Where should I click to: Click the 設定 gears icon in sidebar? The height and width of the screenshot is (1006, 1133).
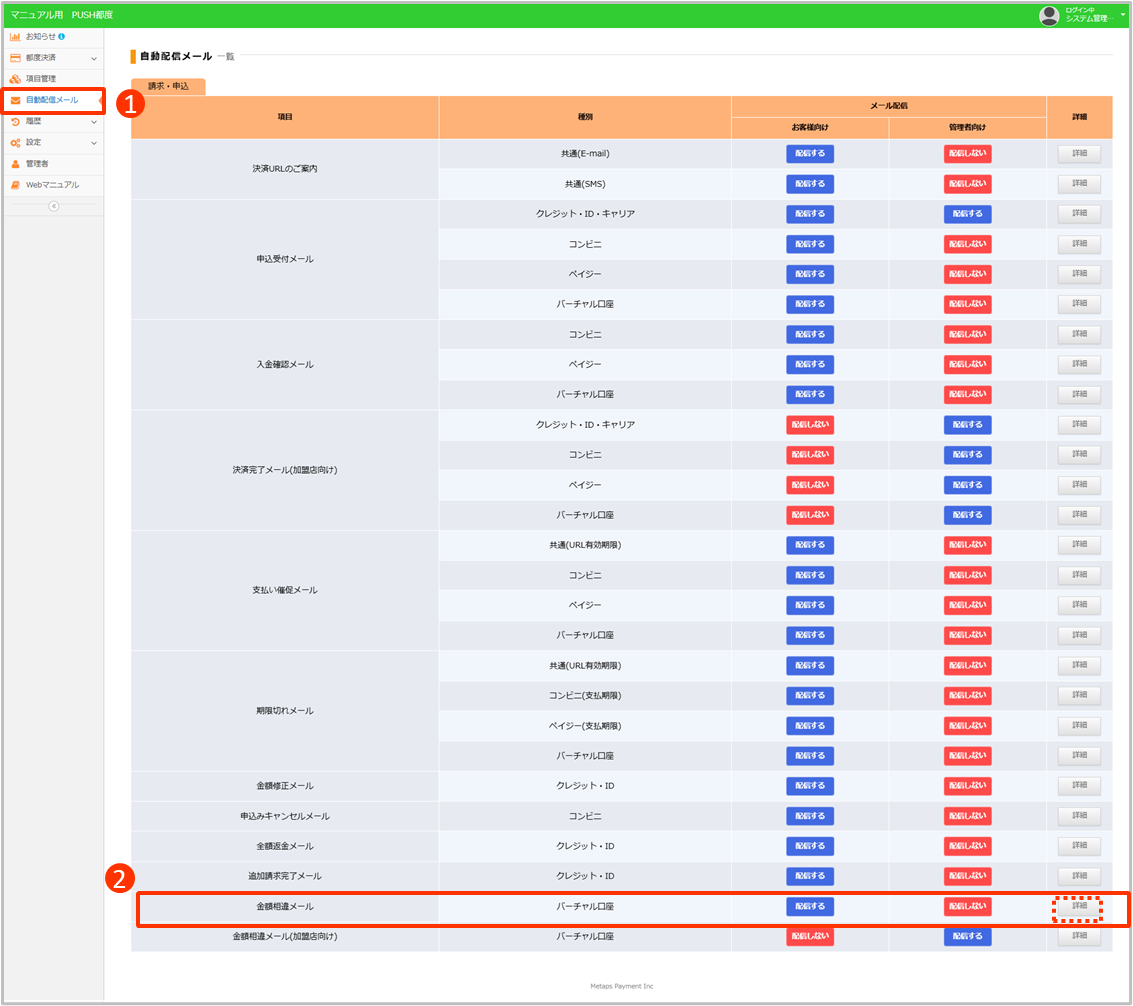tap(17, 142)
